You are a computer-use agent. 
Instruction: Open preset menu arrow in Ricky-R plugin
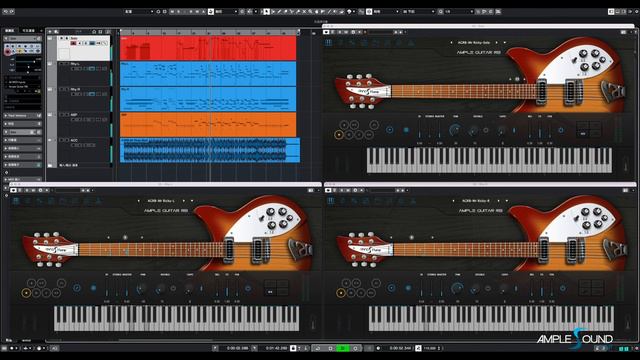[507, 201]
